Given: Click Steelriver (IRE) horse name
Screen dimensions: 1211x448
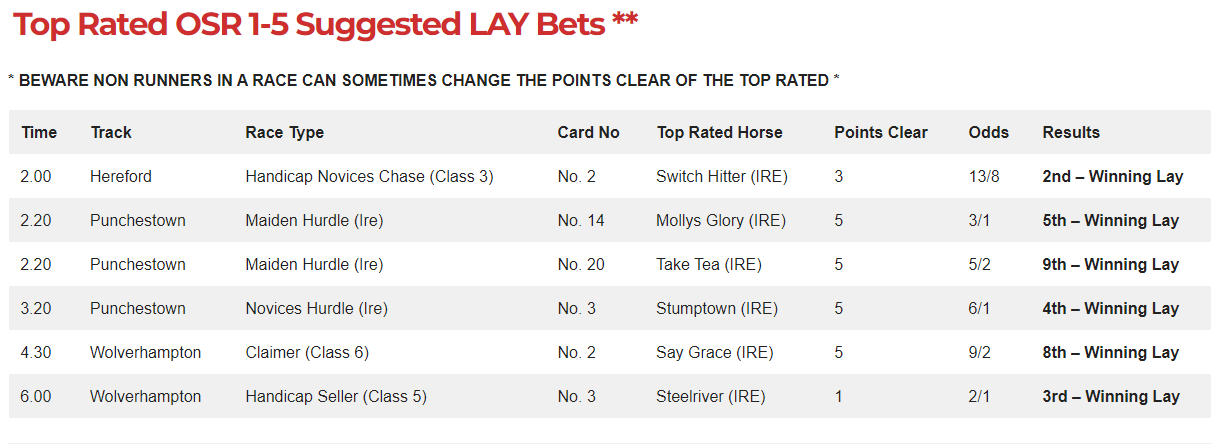Looking at the screenshot, I should click(x=711, y=397).
